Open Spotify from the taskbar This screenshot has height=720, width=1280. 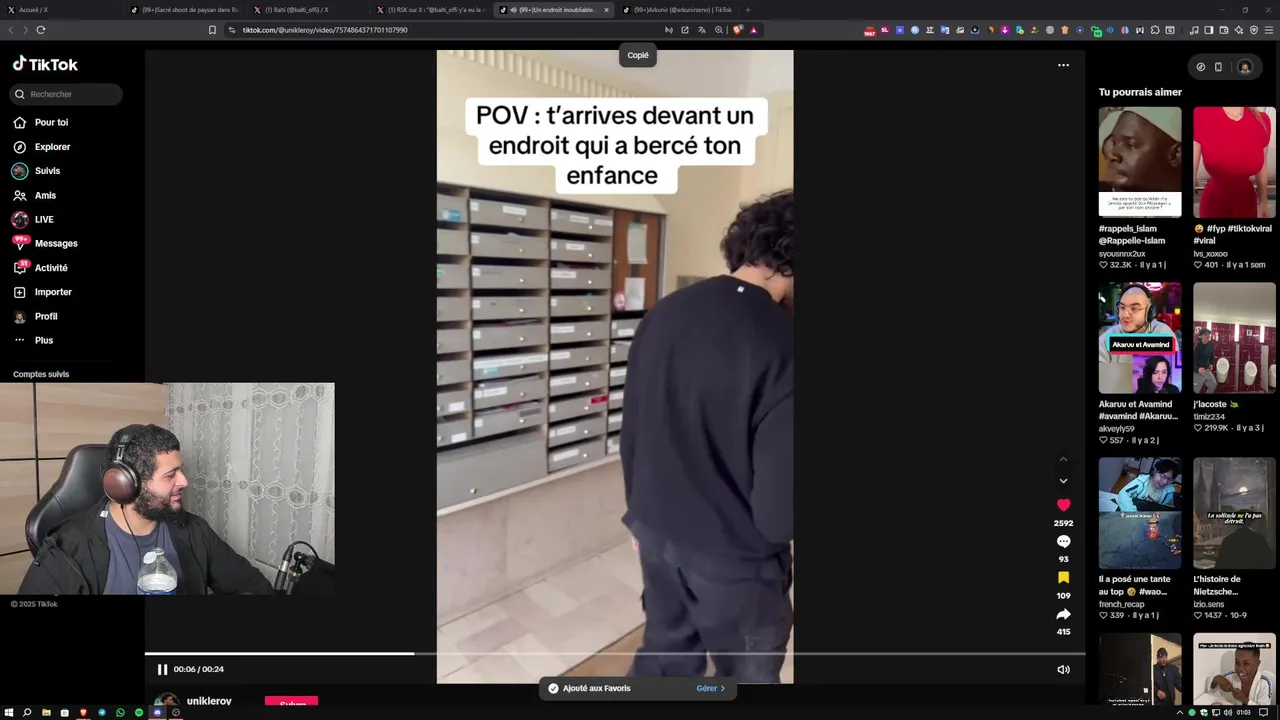(x=139, y=713)
